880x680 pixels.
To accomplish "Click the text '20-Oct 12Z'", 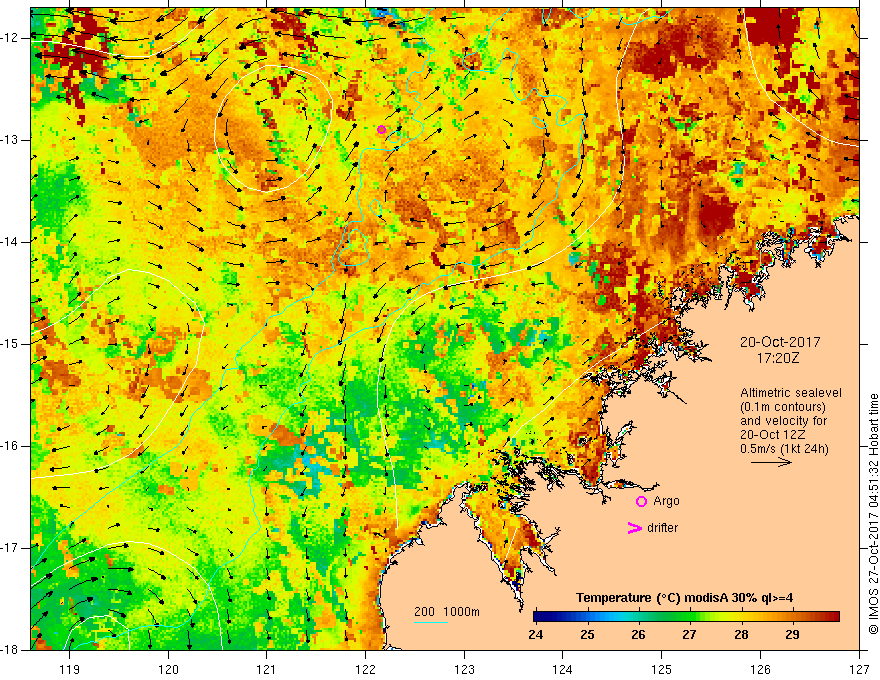I will point(771,435).
